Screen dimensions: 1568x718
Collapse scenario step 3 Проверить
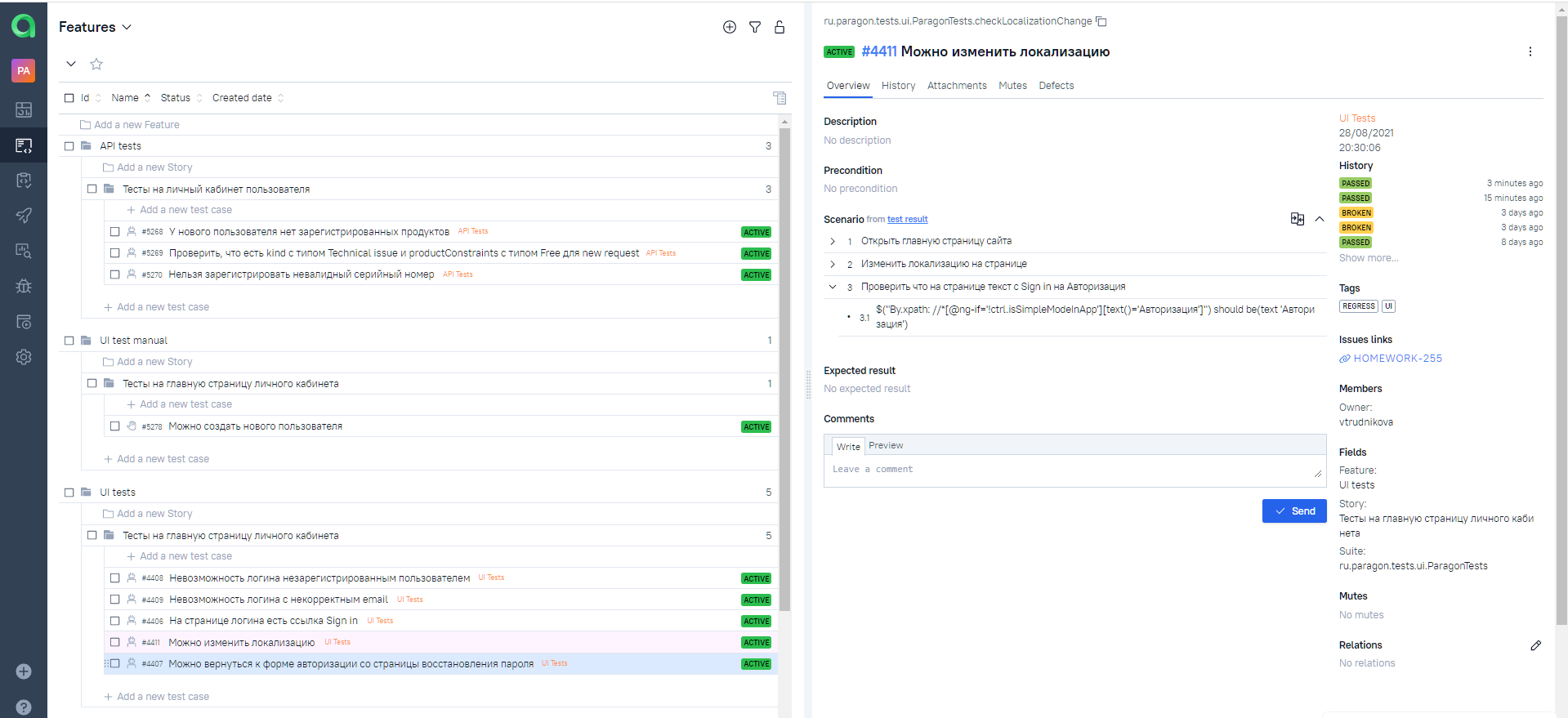click(x=833, y=287)
